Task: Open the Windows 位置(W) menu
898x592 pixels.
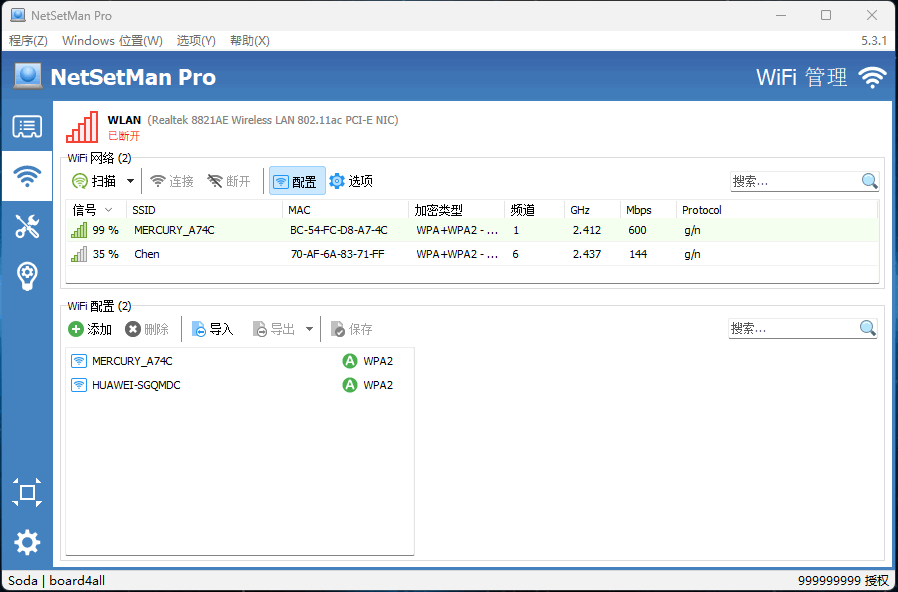Action: (x=112, y=41)
